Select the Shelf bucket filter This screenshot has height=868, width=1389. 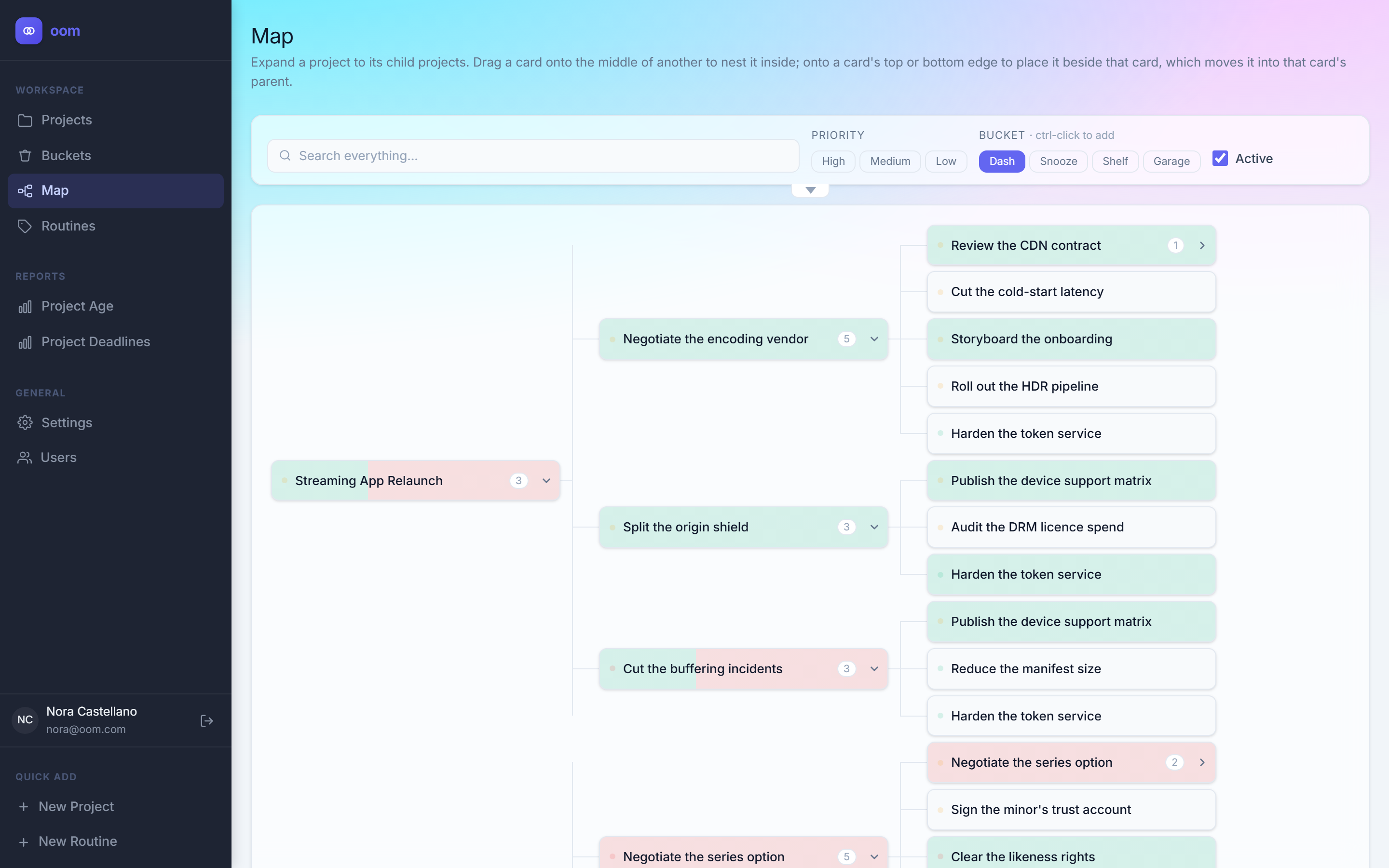pyautogui.click(x=1115, y=162)
